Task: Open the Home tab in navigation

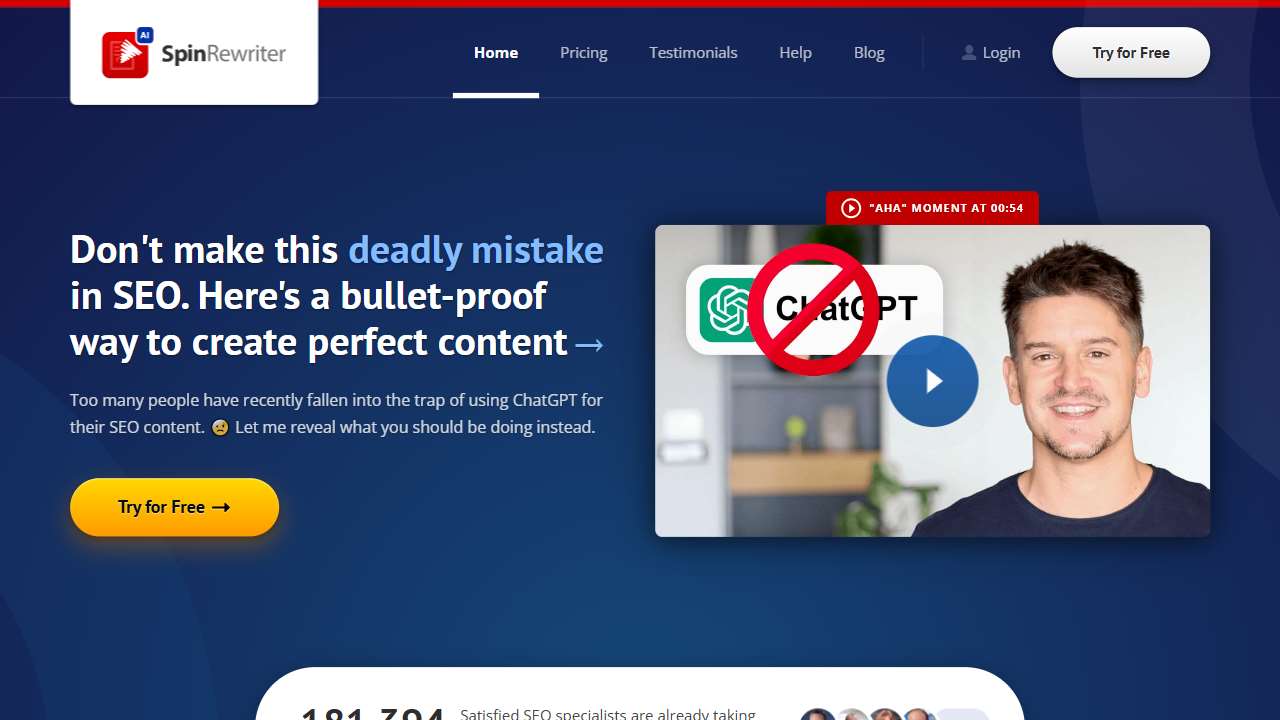Action: pos(496,53)
